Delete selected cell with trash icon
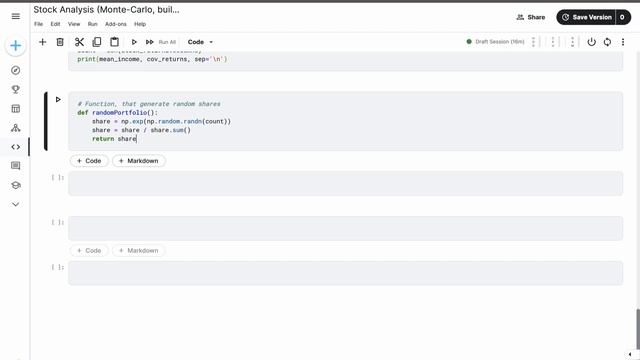This screenshot has width=640, height=360. [60, 42]
